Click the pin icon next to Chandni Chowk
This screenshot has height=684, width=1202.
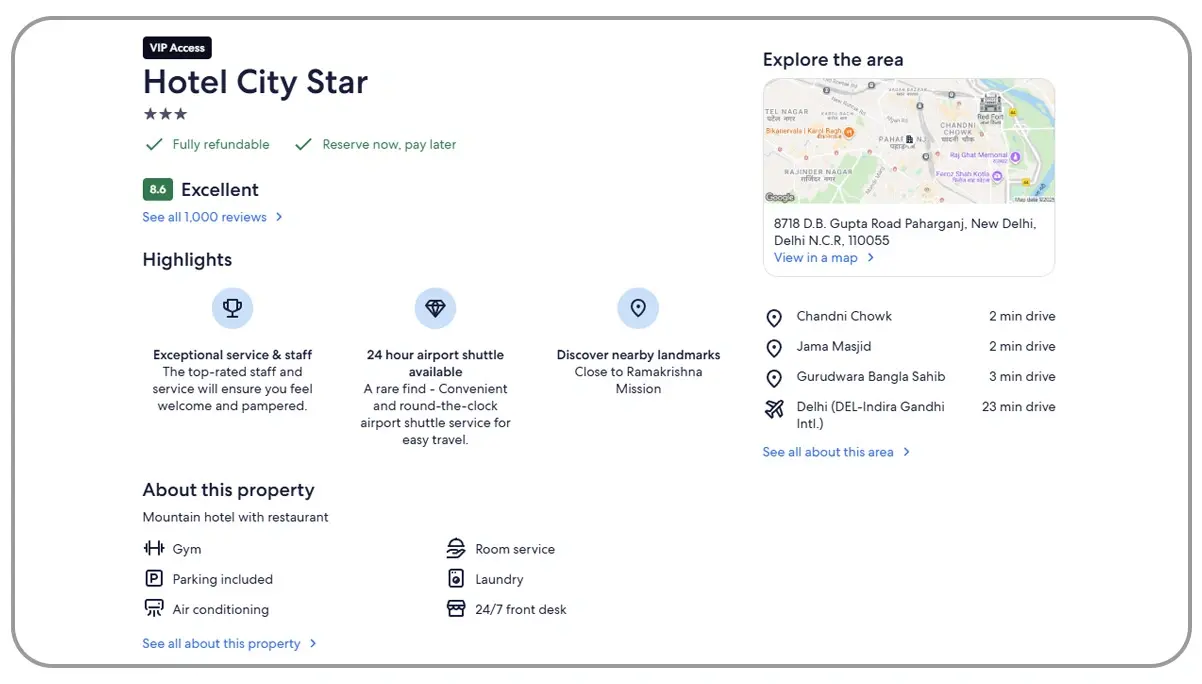[774, 317]
